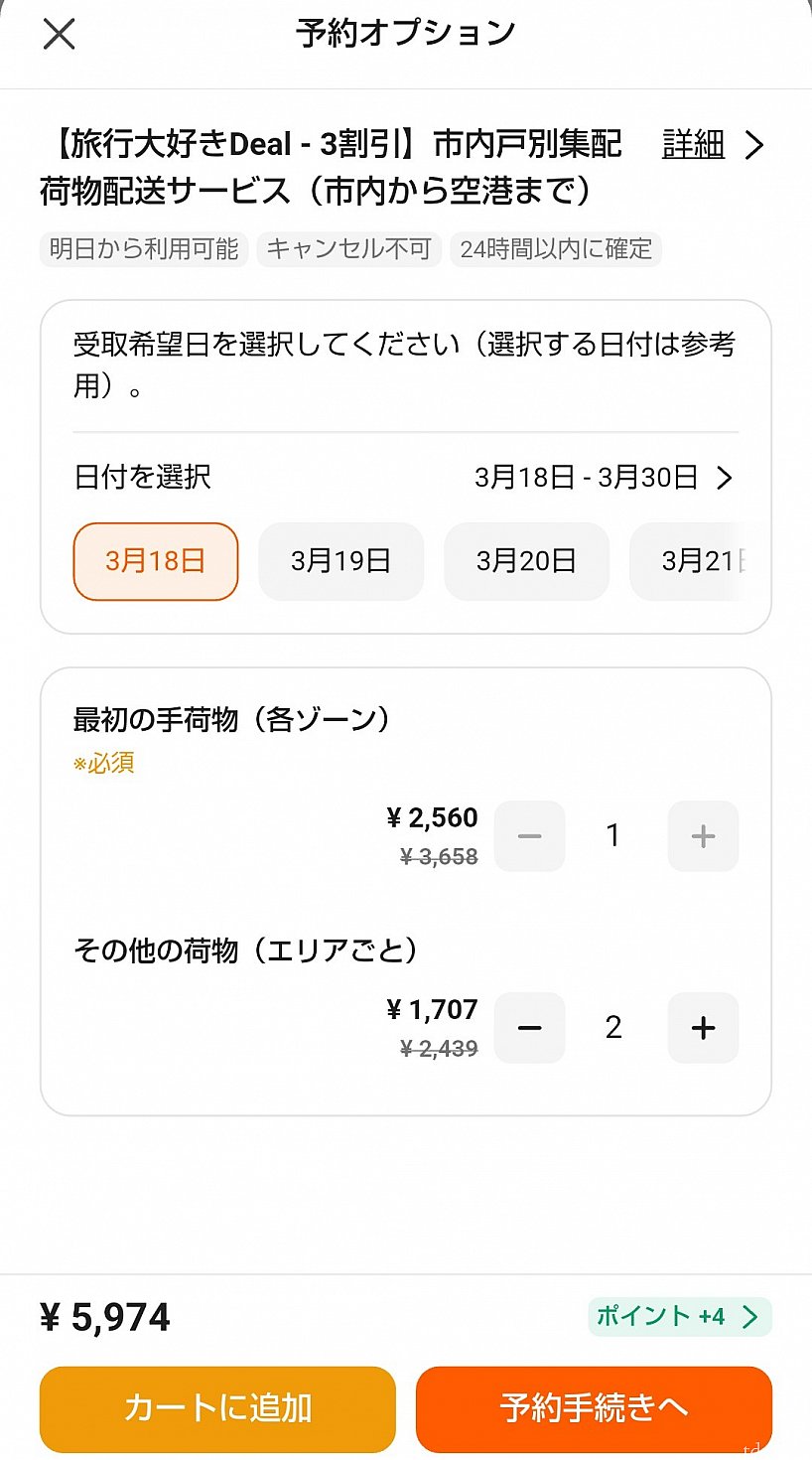The image size is (812, 1460).
Task: Reduce その他の荷物 count with minus icon
Action: (x=529, y=1028)
